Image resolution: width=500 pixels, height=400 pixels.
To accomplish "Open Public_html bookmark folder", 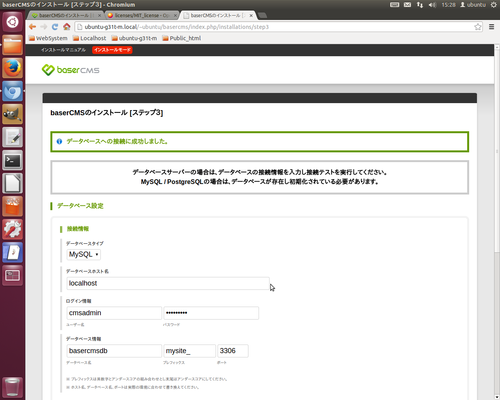I will pyautogui.click(x=182, y=38).
